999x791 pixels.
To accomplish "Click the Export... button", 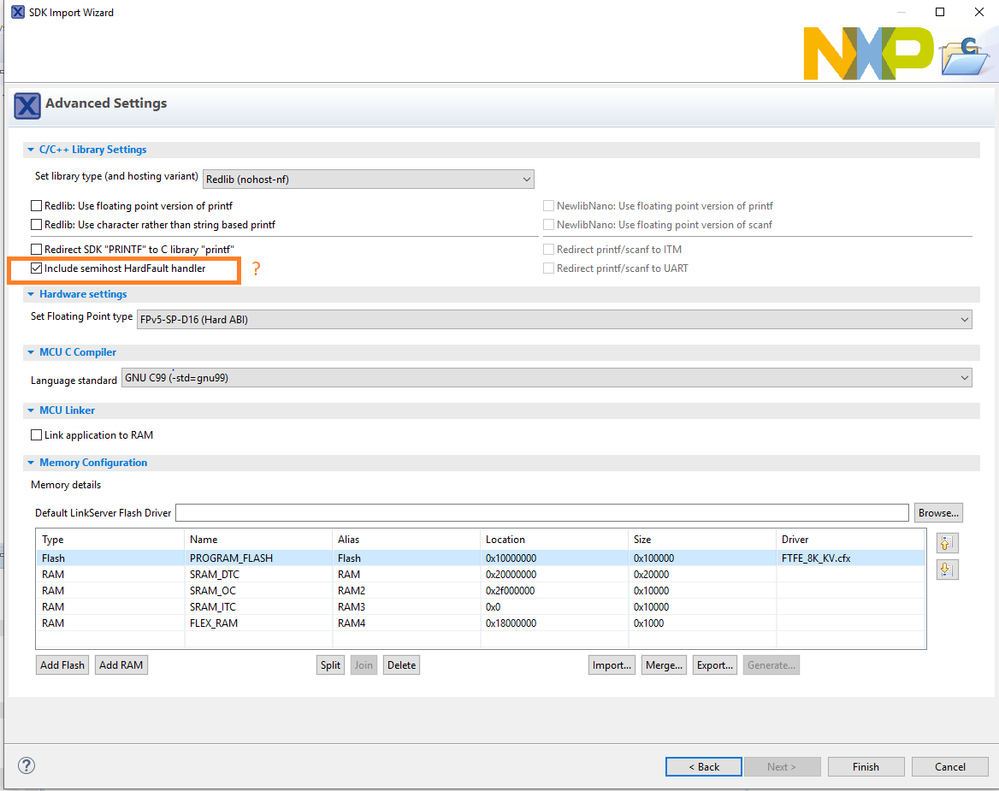I will pyautogui.click(x=715, y=665).
